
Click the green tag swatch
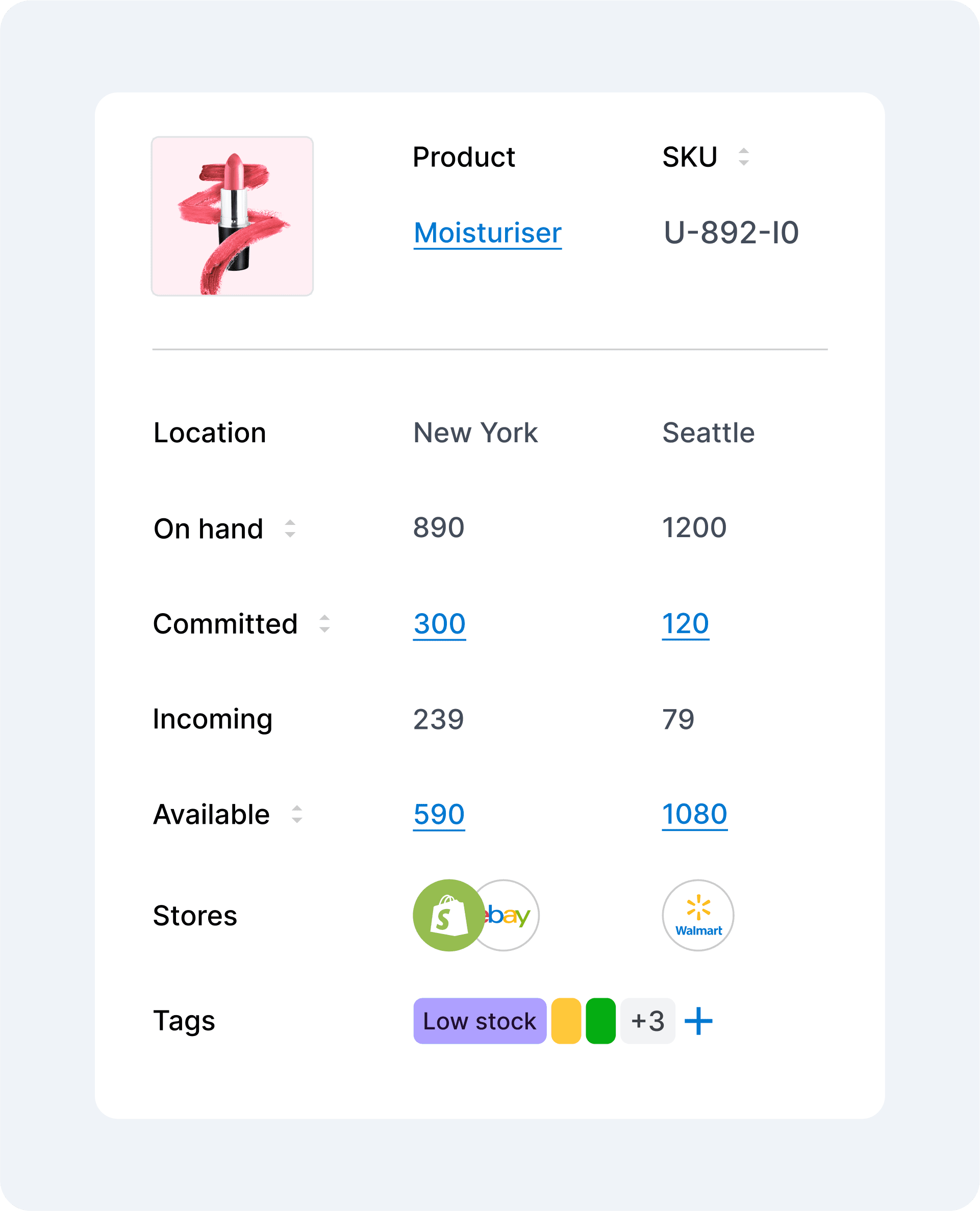pos(600,1021)
